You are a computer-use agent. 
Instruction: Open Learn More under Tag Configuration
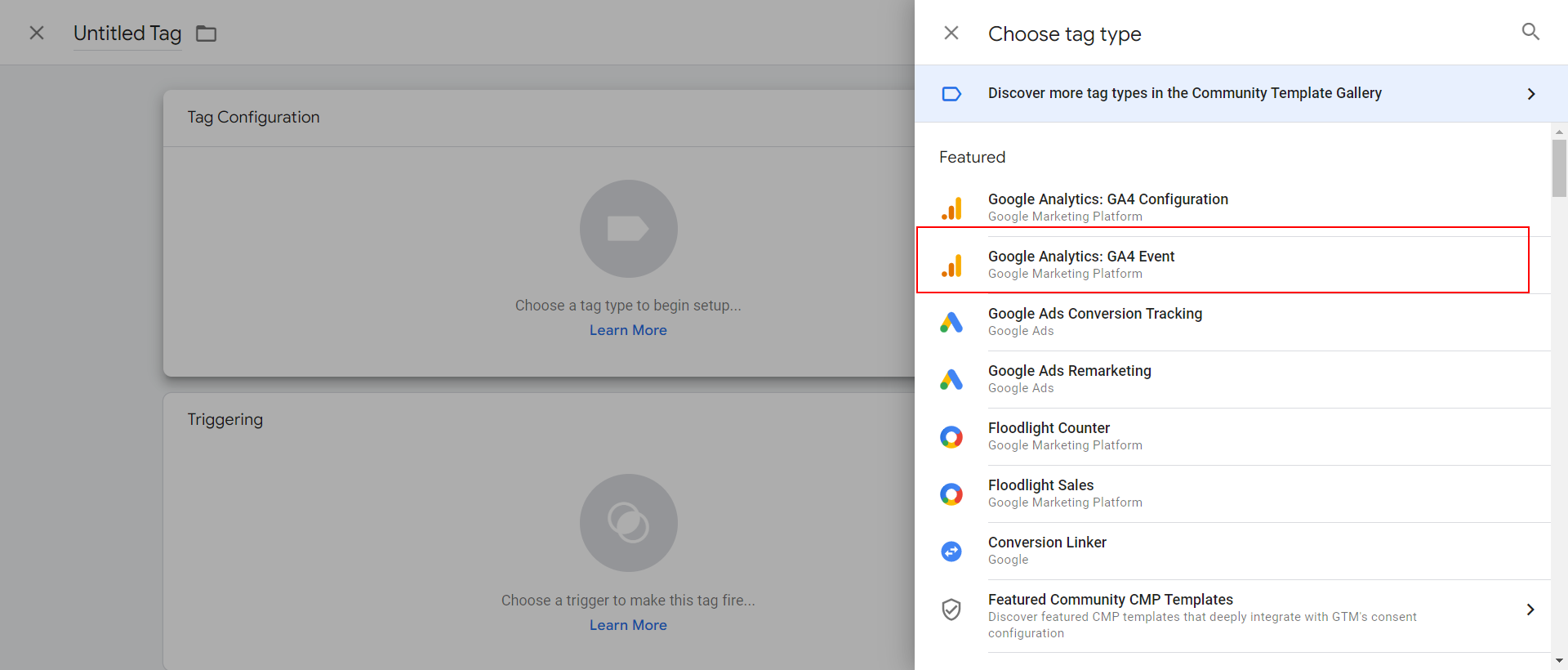[628, 330]
